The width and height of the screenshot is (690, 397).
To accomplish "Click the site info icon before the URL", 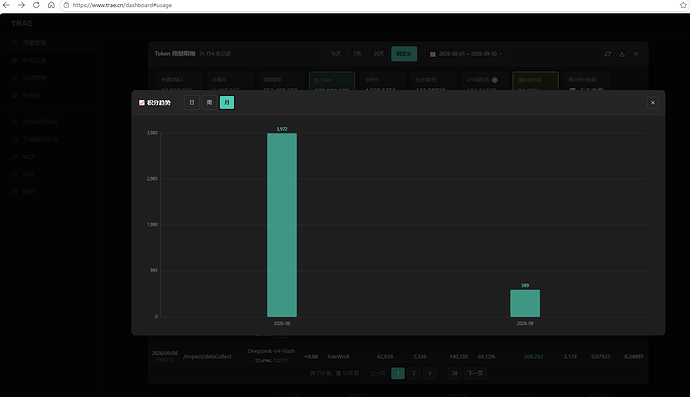I will tap(66, 5).
